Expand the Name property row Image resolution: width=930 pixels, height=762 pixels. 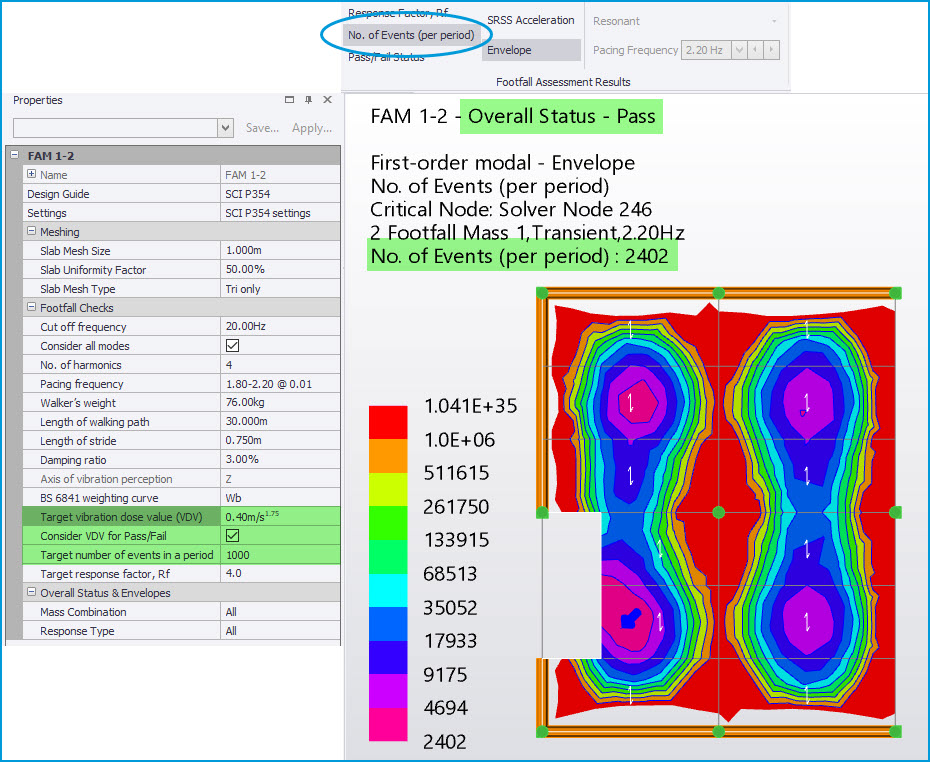tap(31, 175)
